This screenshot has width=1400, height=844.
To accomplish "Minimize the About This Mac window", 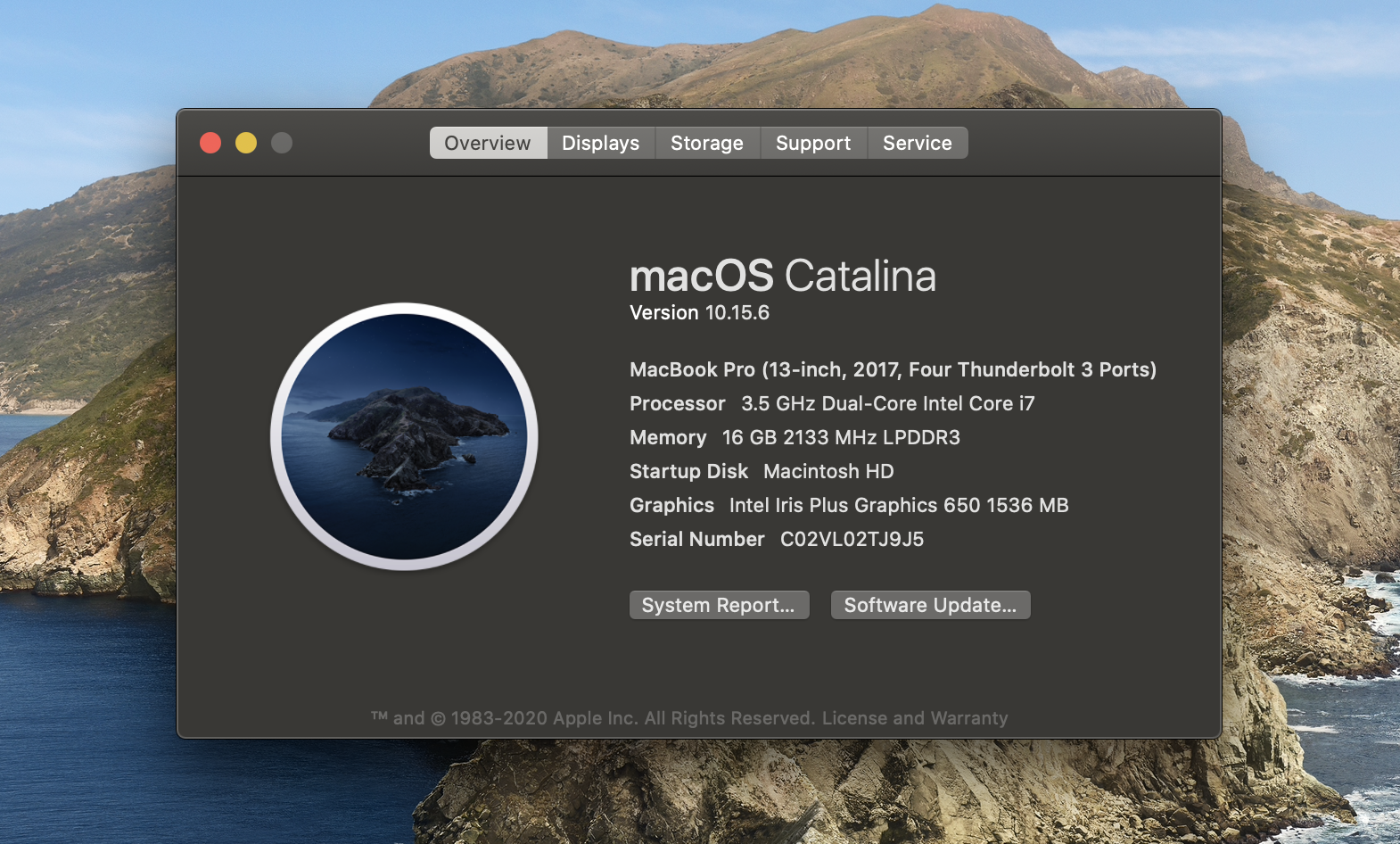I will click(x=246, y=143).
